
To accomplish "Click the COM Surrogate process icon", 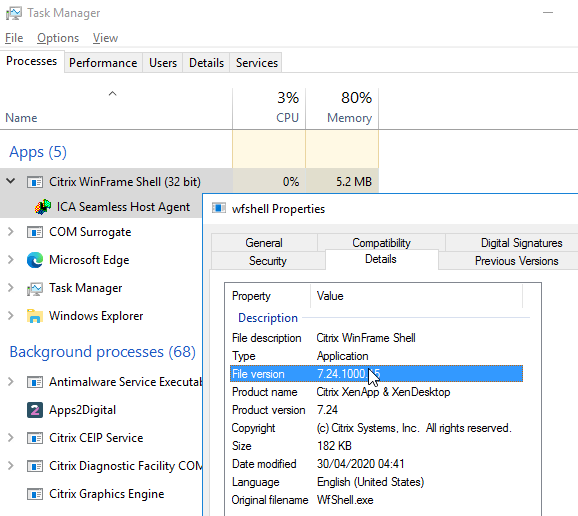I will pyautogui.click(x=35, y=232).
